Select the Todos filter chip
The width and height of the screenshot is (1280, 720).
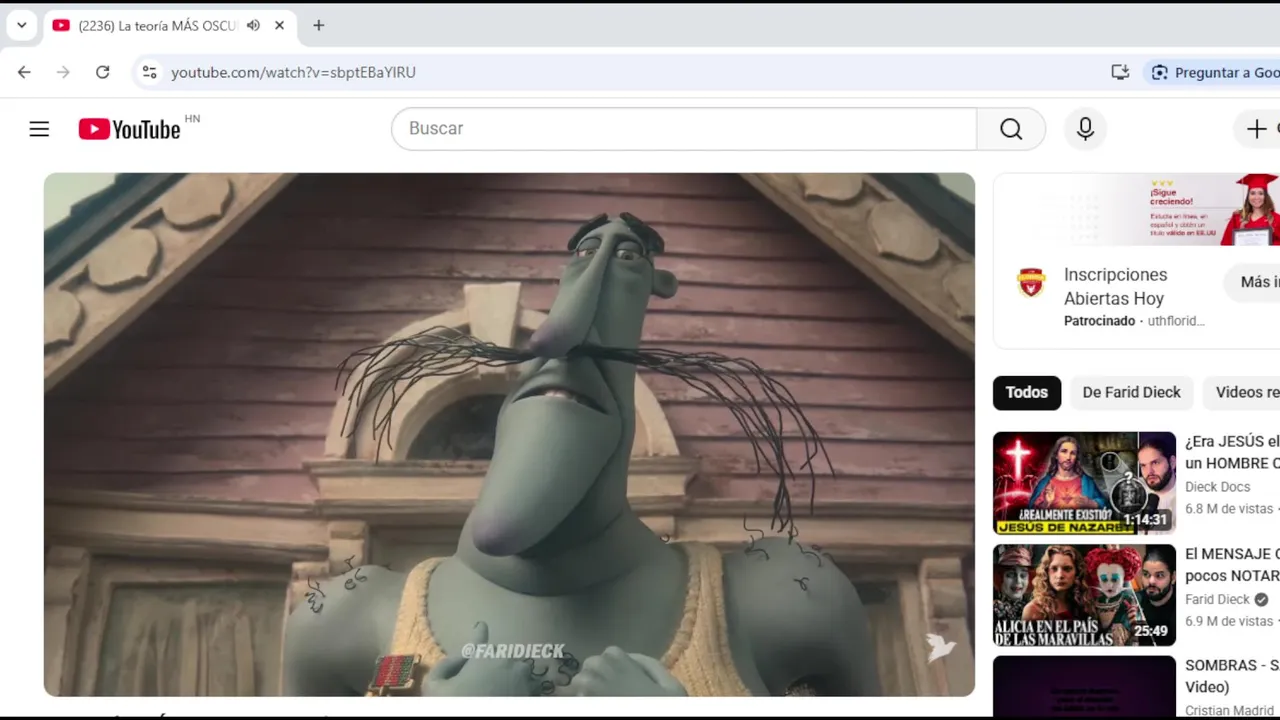1027,392
